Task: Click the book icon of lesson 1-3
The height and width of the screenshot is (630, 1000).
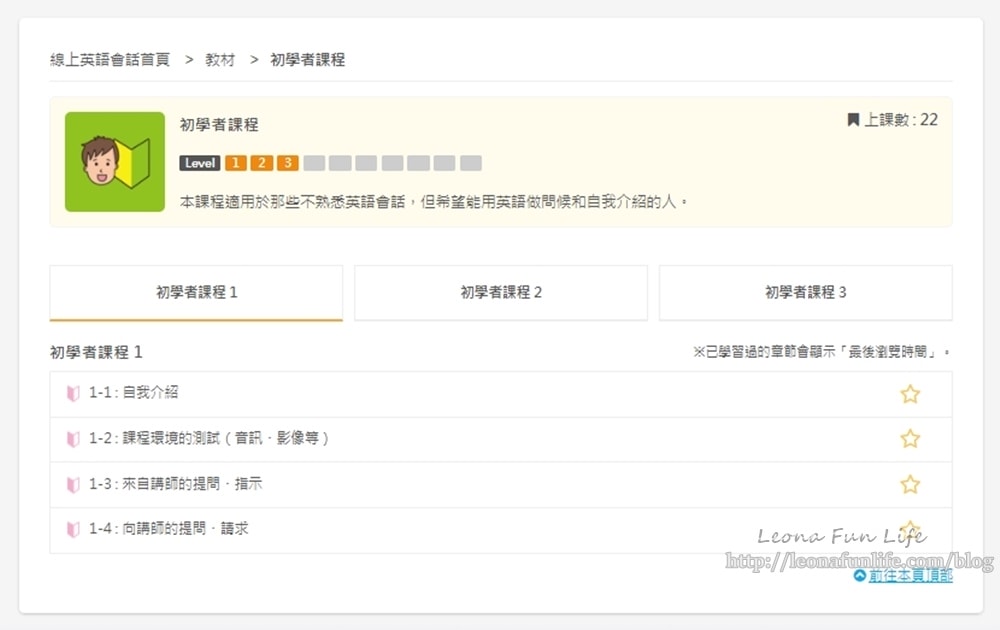Action: [x=73, y=485]
